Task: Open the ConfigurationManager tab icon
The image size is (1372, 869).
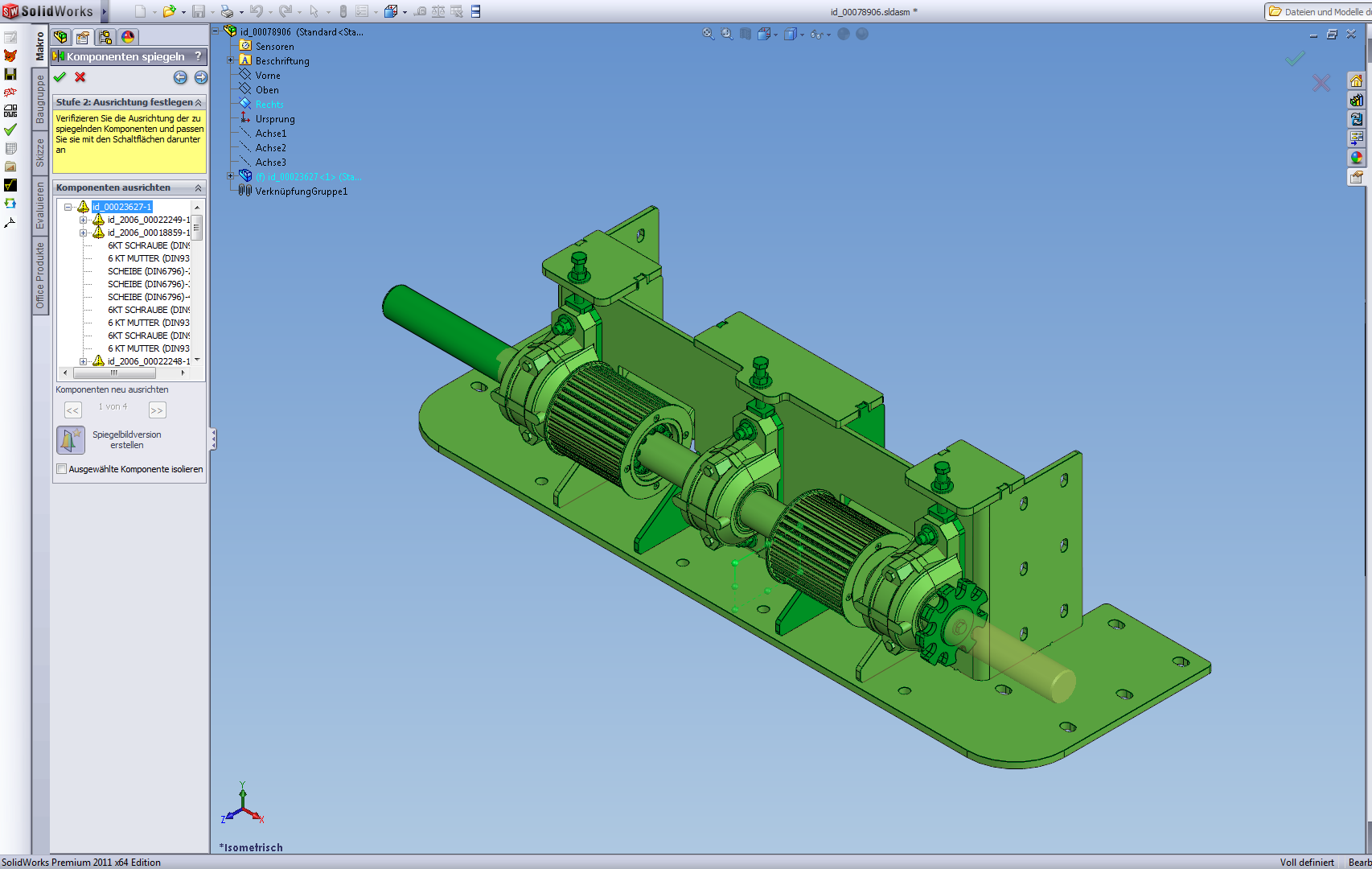Action: click(105, 37)
